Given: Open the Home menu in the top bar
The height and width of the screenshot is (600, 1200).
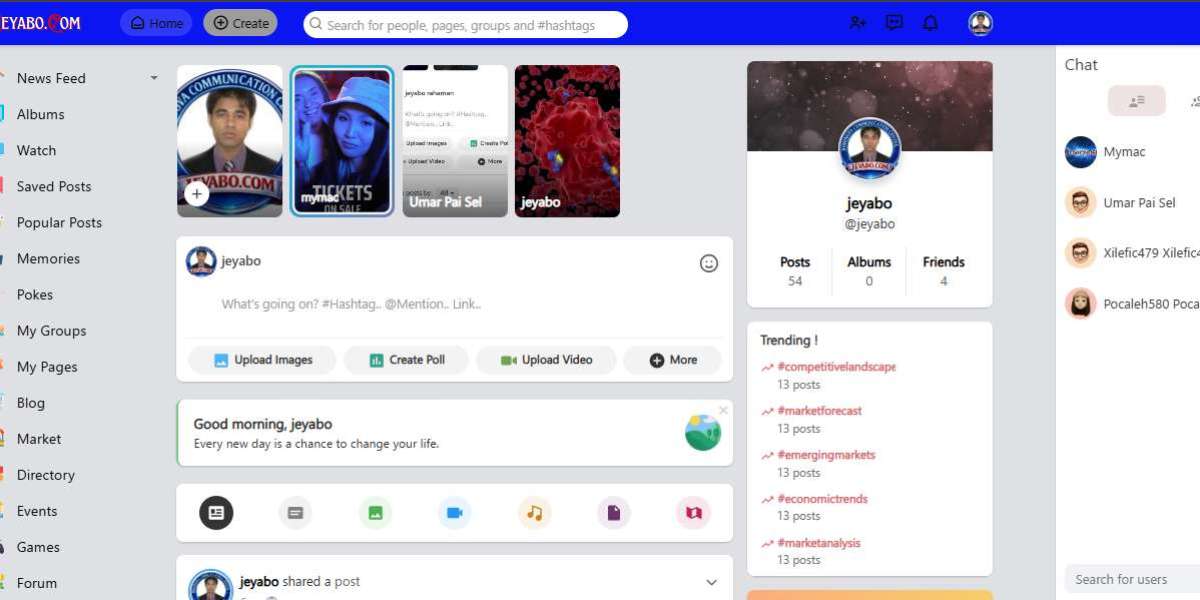Looking at the screenshot, I should click(x=155, y=22).
